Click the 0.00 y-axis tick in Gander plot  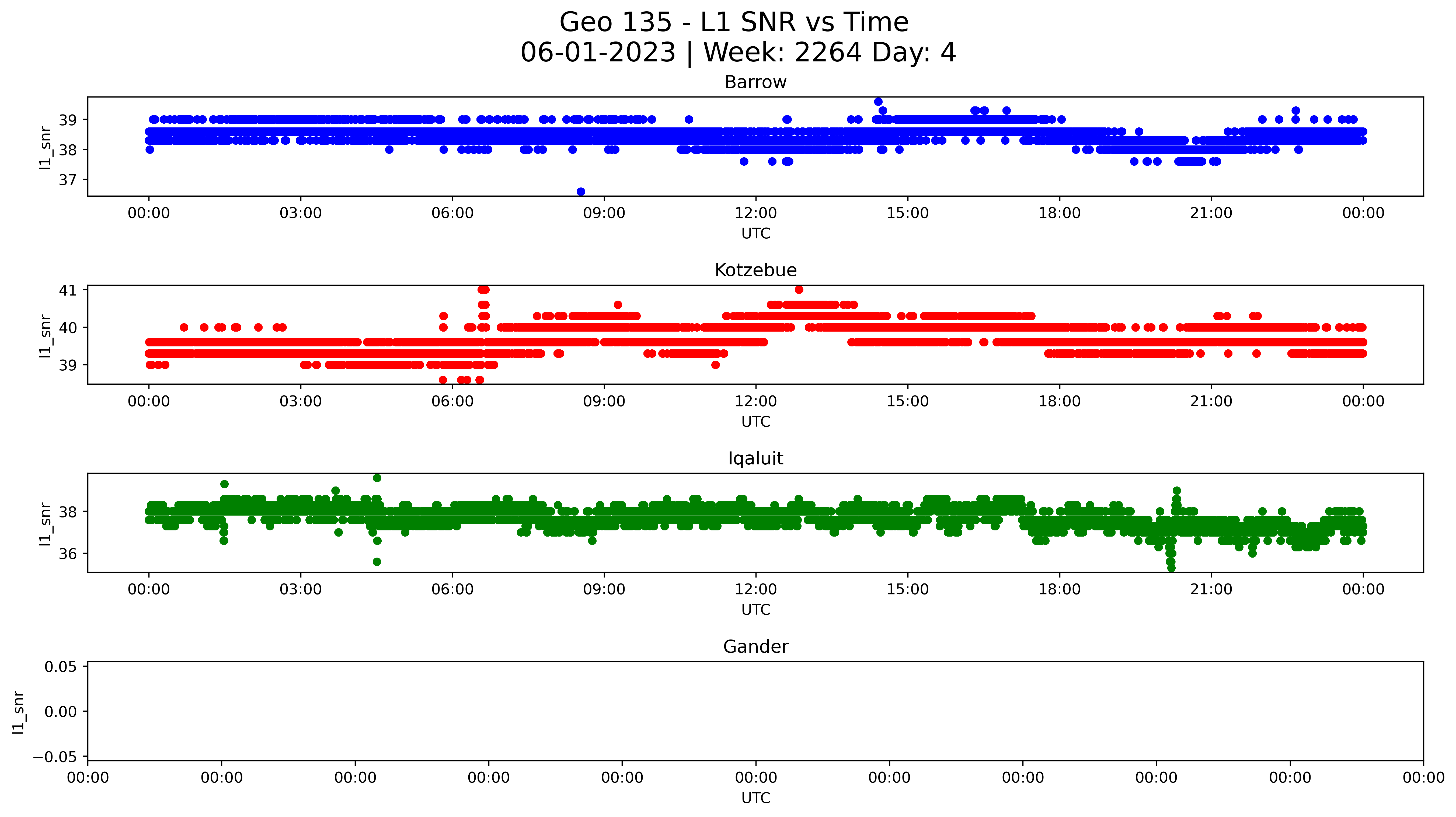[x=61, y=712]
